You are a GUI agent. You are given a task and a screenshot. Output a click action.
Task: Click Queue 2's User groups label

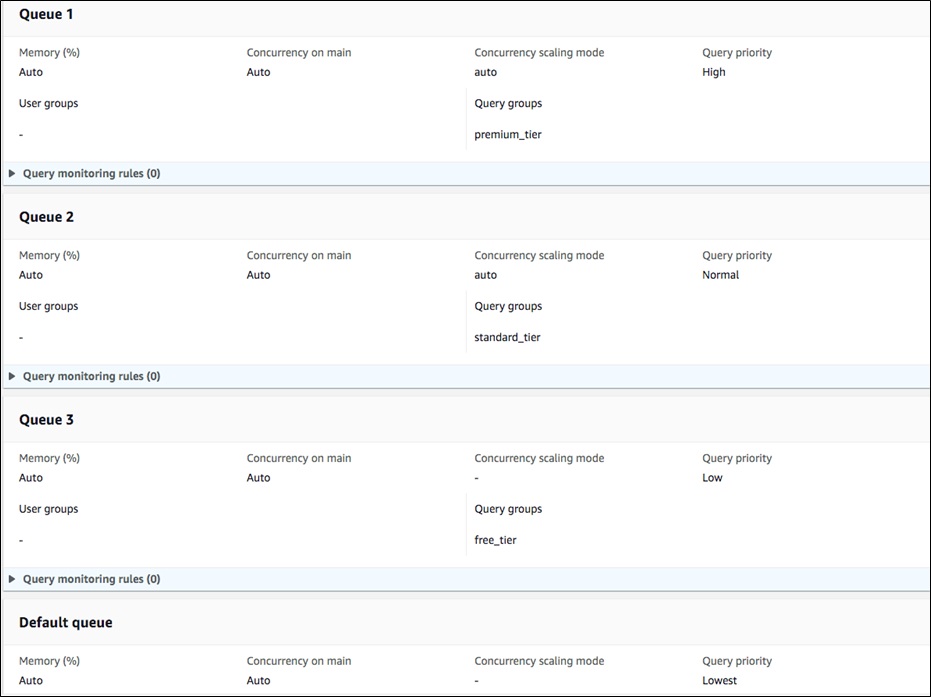point(49,306)
